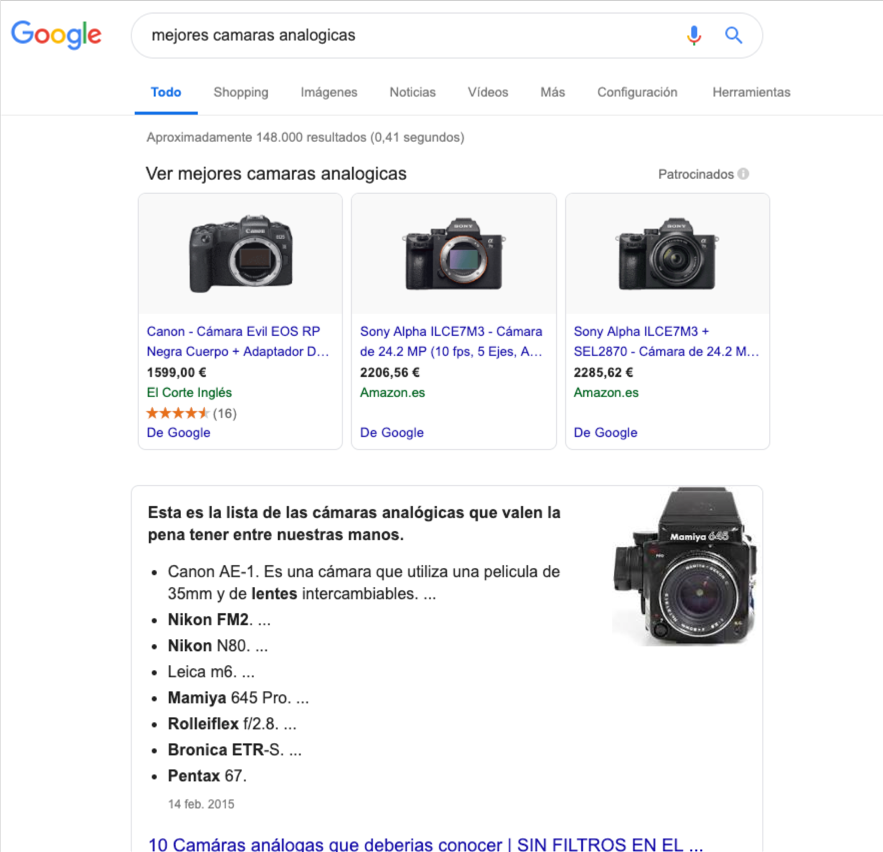The height and width of the screenshot is (852, 883).
Task: Click the search field with mejores camaras analogicas
Action: pyautogui.click(x=405, y=35)
